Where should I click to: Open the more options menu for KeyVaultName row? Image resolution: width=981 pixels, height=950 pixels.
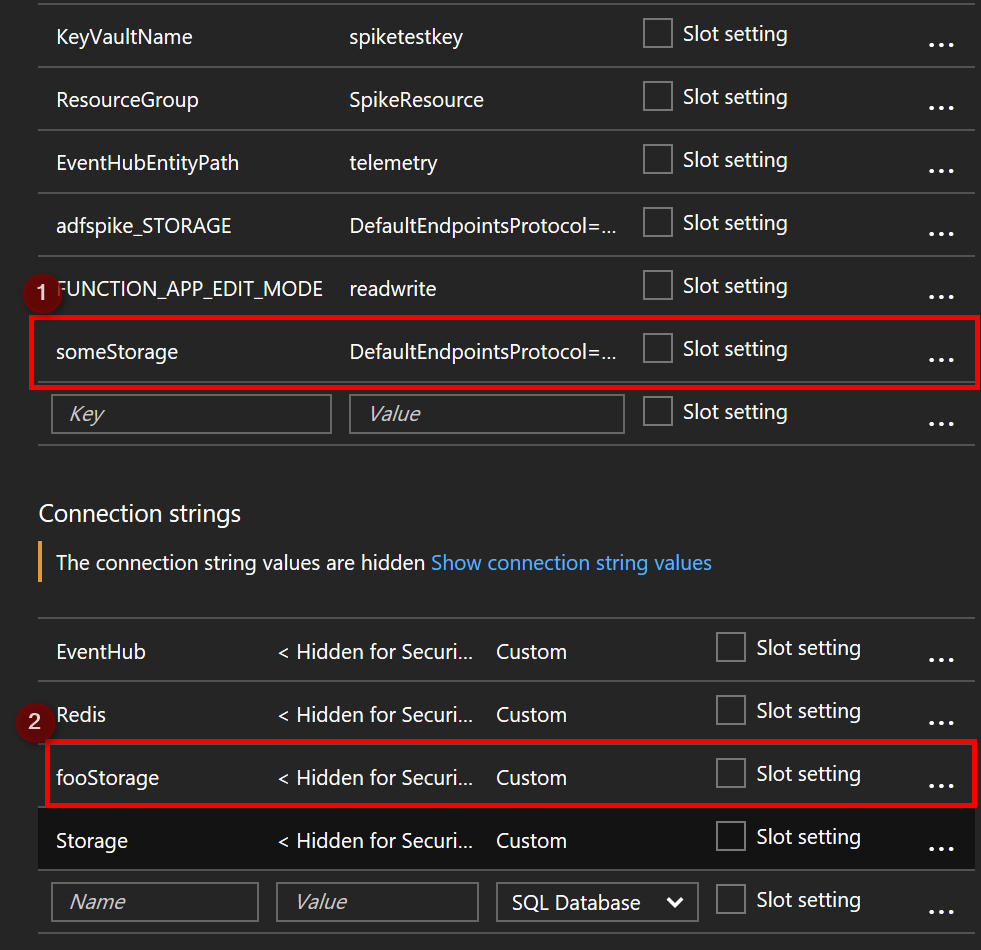click(x=941, y=45)
